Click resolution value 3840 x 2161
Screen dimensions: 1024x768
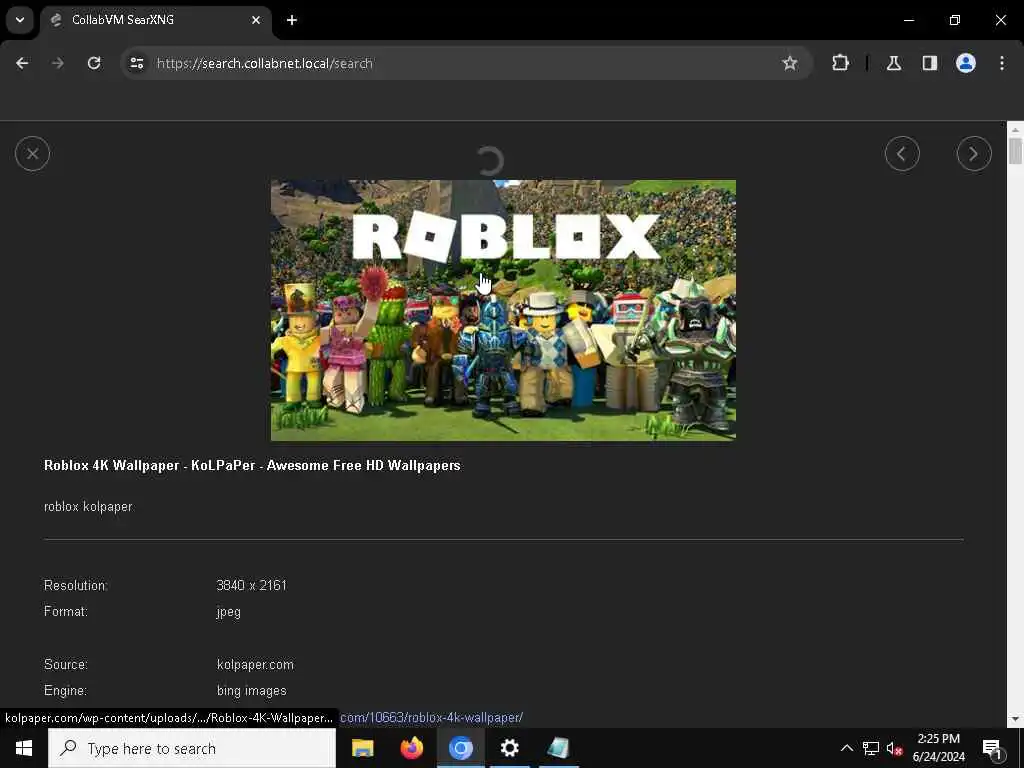click(251, 585)
